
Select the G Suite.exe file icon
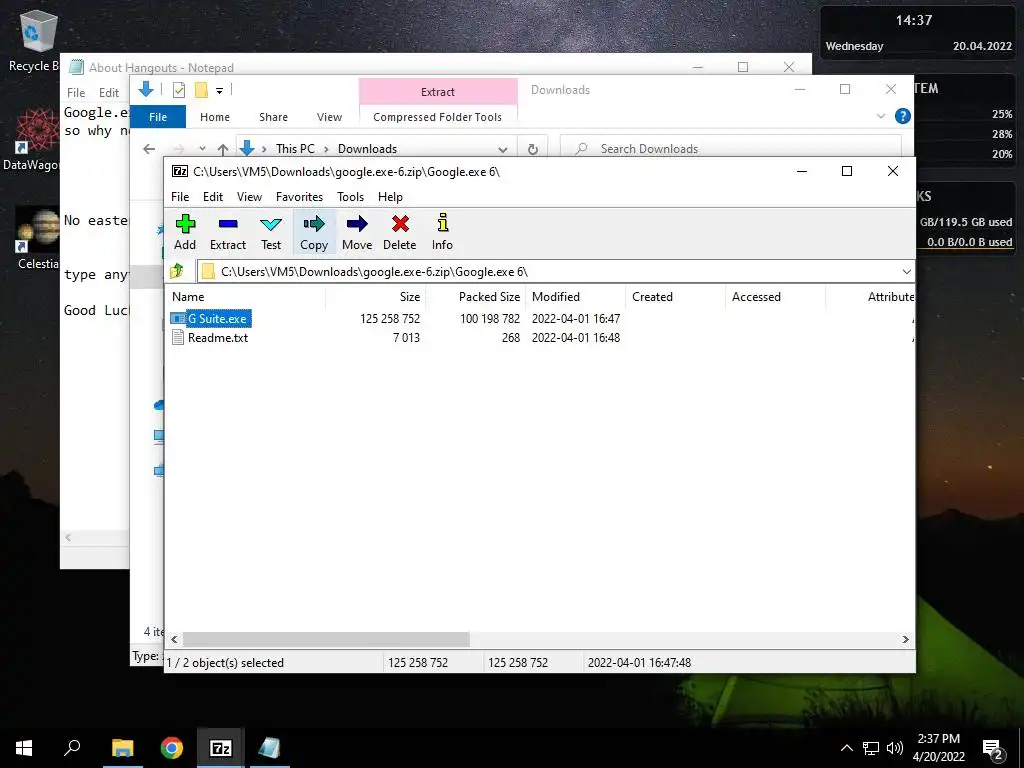(178, 319)
